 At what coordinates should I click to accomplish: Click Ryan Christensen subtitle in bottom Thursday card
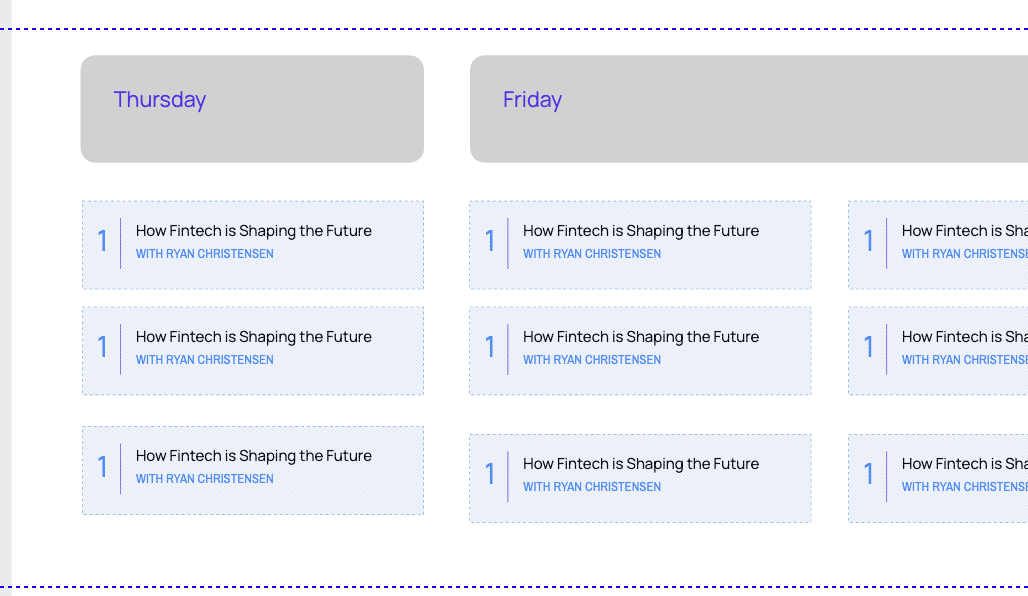click(204, 479)
